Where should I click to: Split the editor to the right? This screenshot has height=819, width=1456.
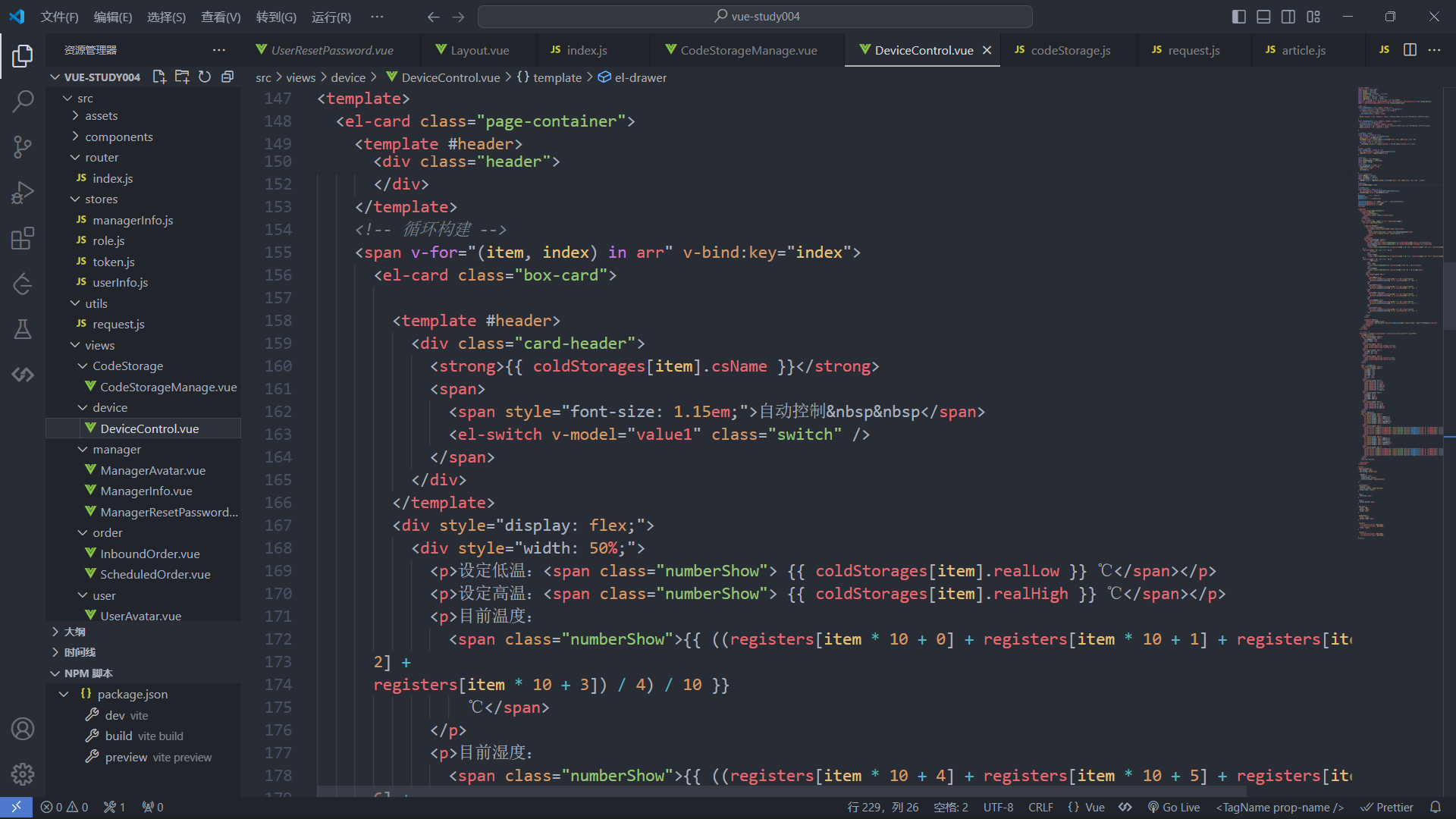[x=1410, y=50]
